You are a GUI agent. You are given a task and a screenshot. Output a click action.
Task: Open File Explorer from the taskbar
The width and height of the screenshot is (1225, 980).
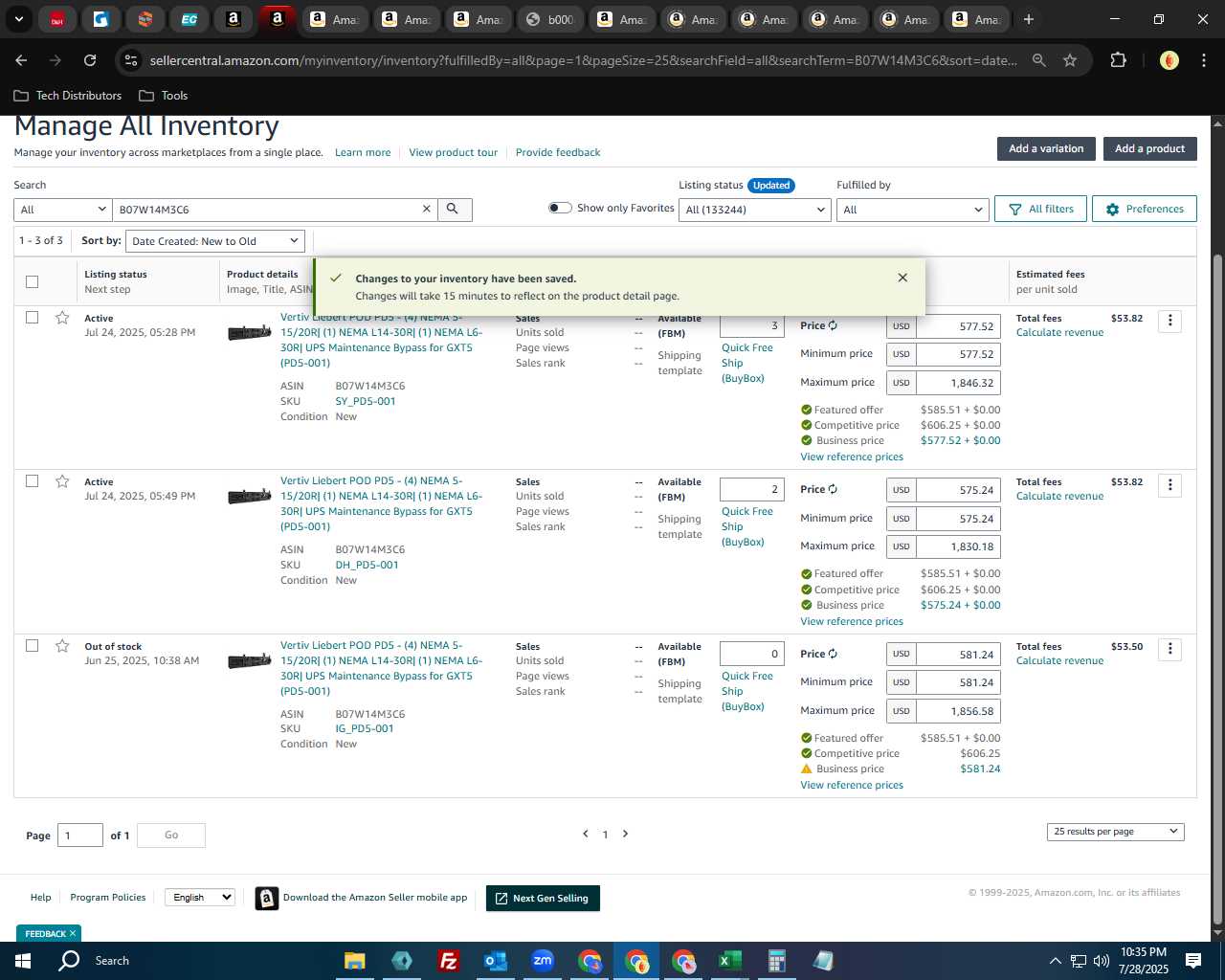[x=355, y=961]
